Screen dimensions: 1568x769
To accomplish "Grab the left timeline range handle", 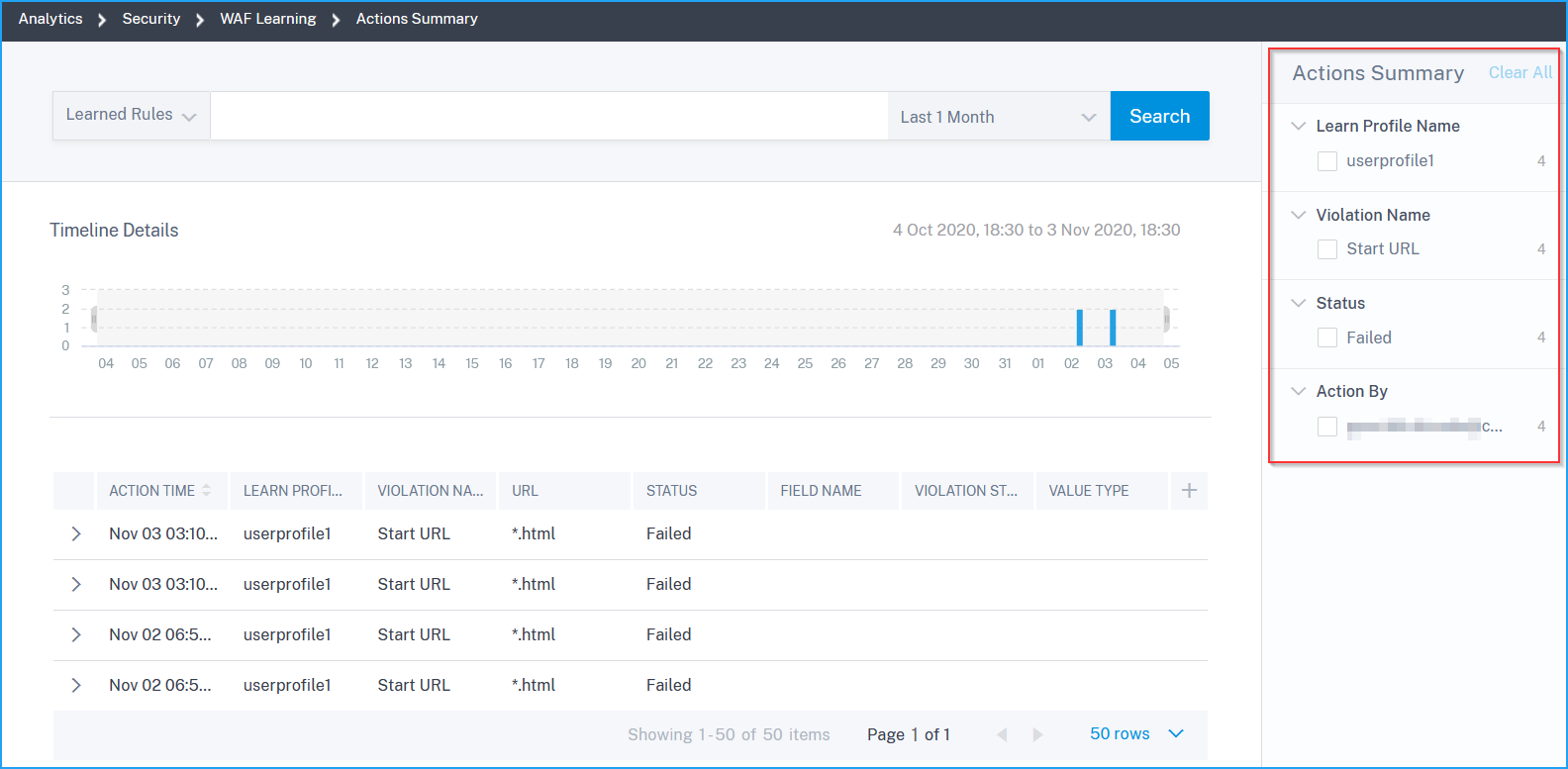I will click(x=94, y=319).
